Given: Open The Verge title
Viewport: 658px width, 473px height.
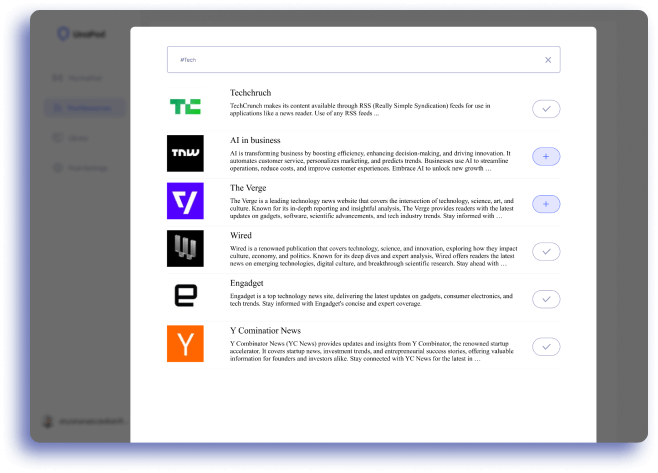Looking at the screenshot, I should point(248,188).
